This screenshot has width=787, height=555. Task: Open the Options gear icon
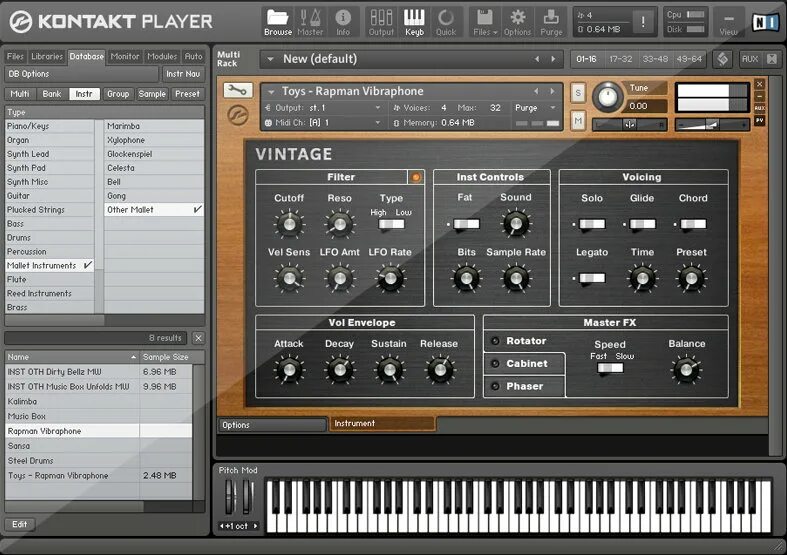(517, 18)
